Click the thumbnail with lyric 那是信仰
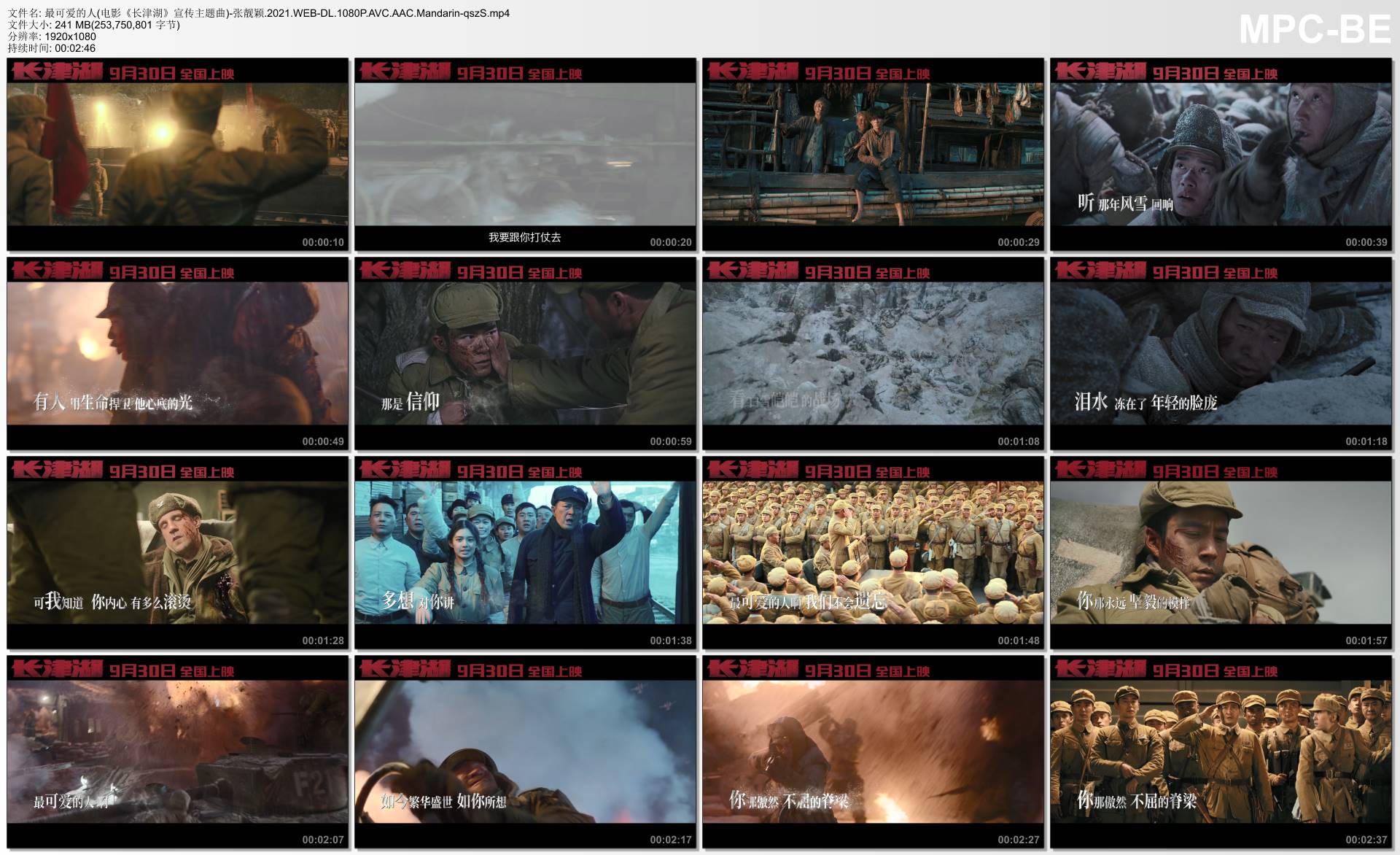Viewport: 1400px width, 855px height. [x=525, y=353]
